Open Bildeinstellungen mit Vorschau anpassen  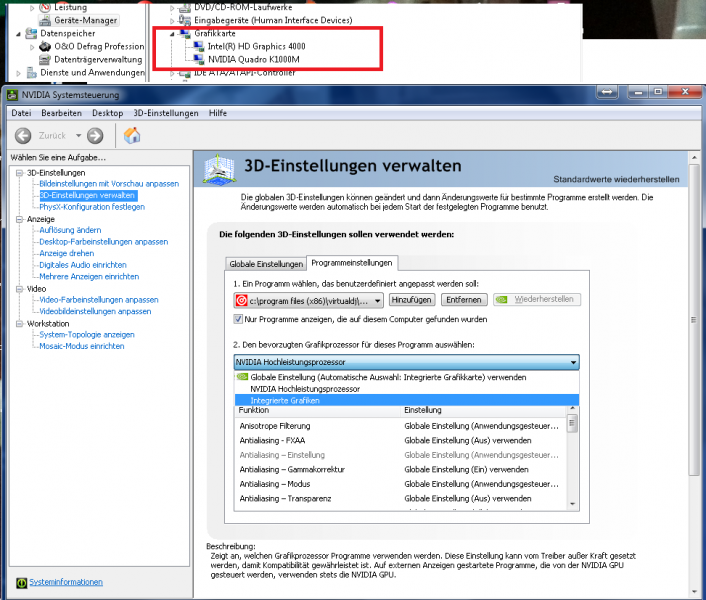(109, 184)
